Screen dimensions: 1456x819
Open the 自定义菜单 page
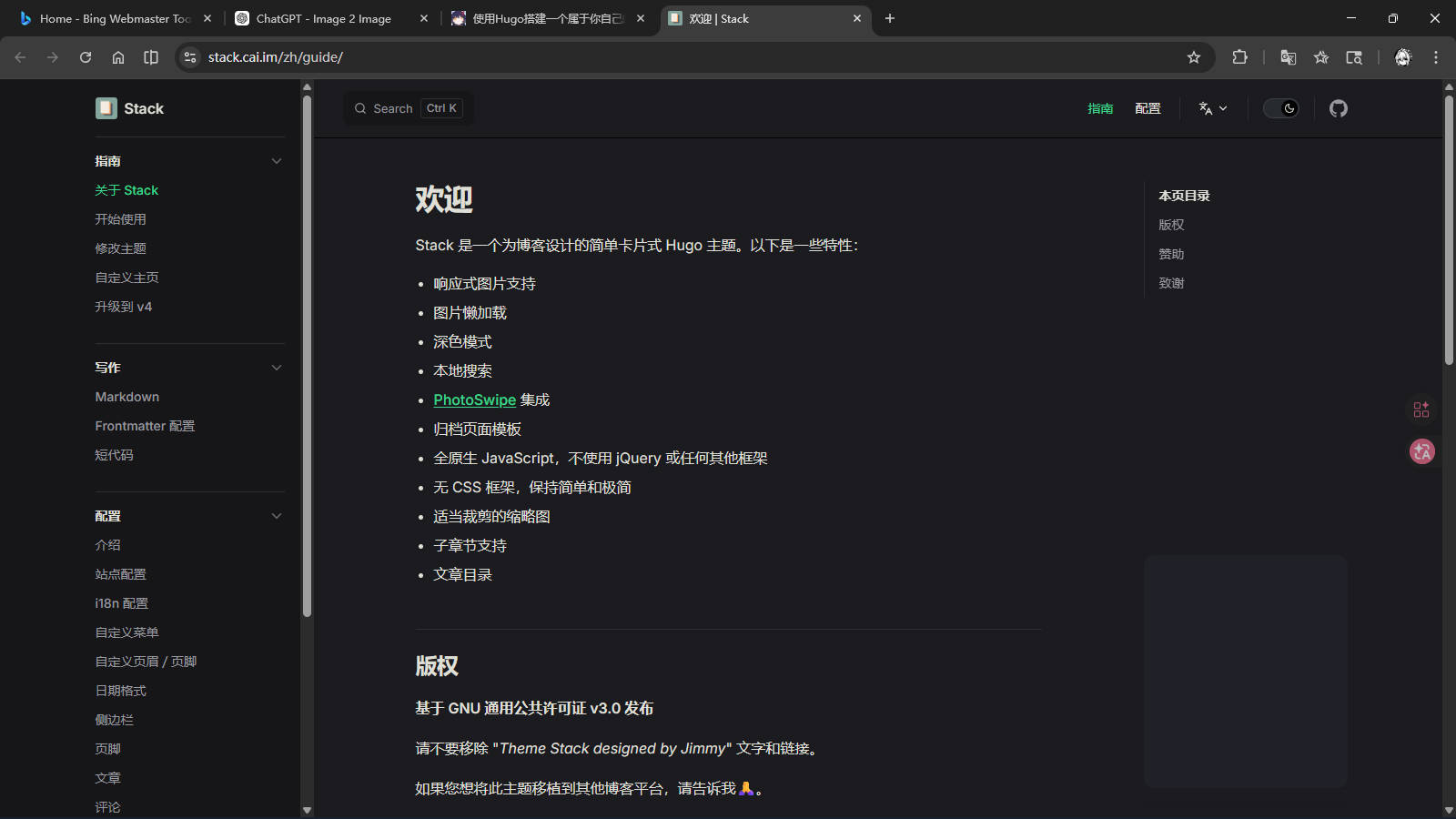(x=126, y=632)
